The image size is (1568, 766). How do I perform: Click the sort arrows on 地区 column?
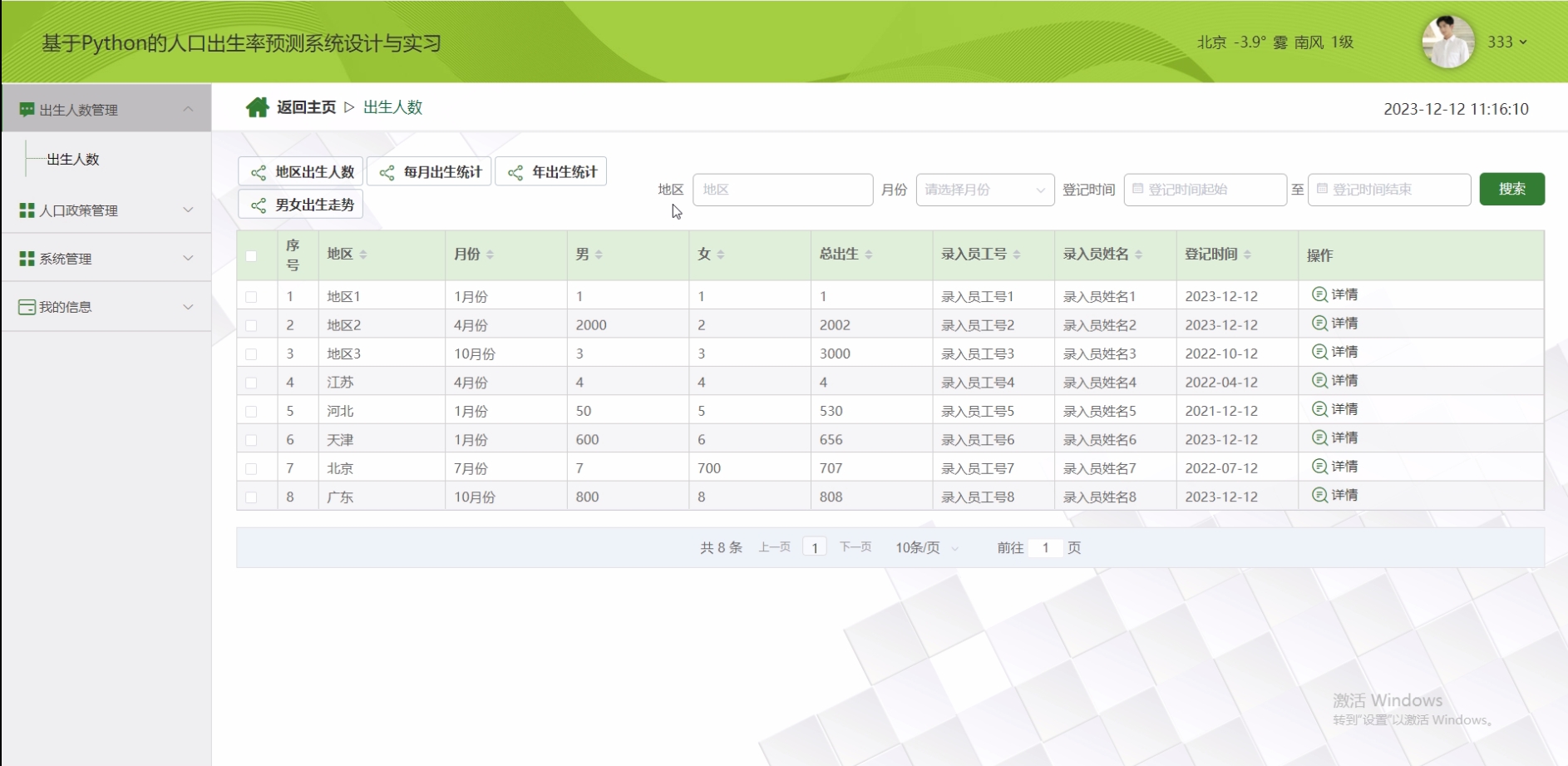[x=363, y=255]
